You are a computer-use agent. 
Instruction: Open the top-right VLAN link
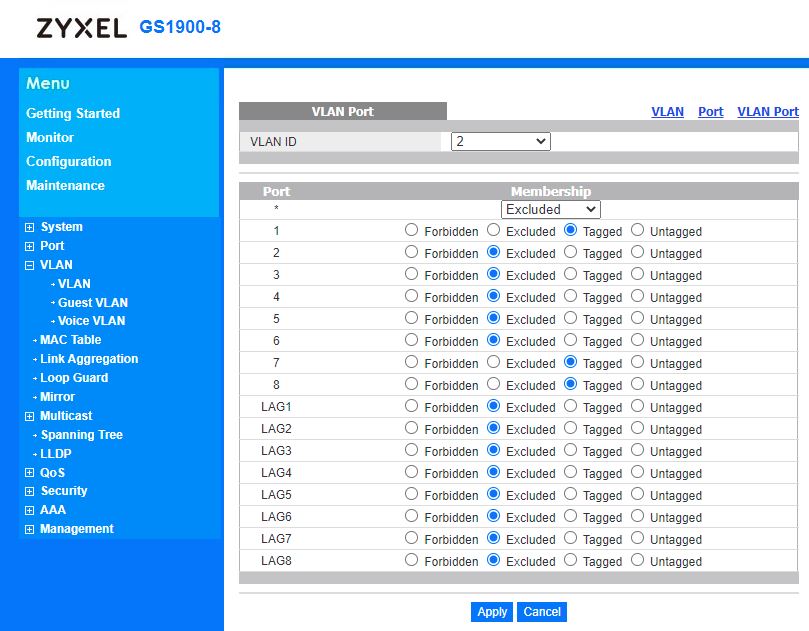coord(667,112)
